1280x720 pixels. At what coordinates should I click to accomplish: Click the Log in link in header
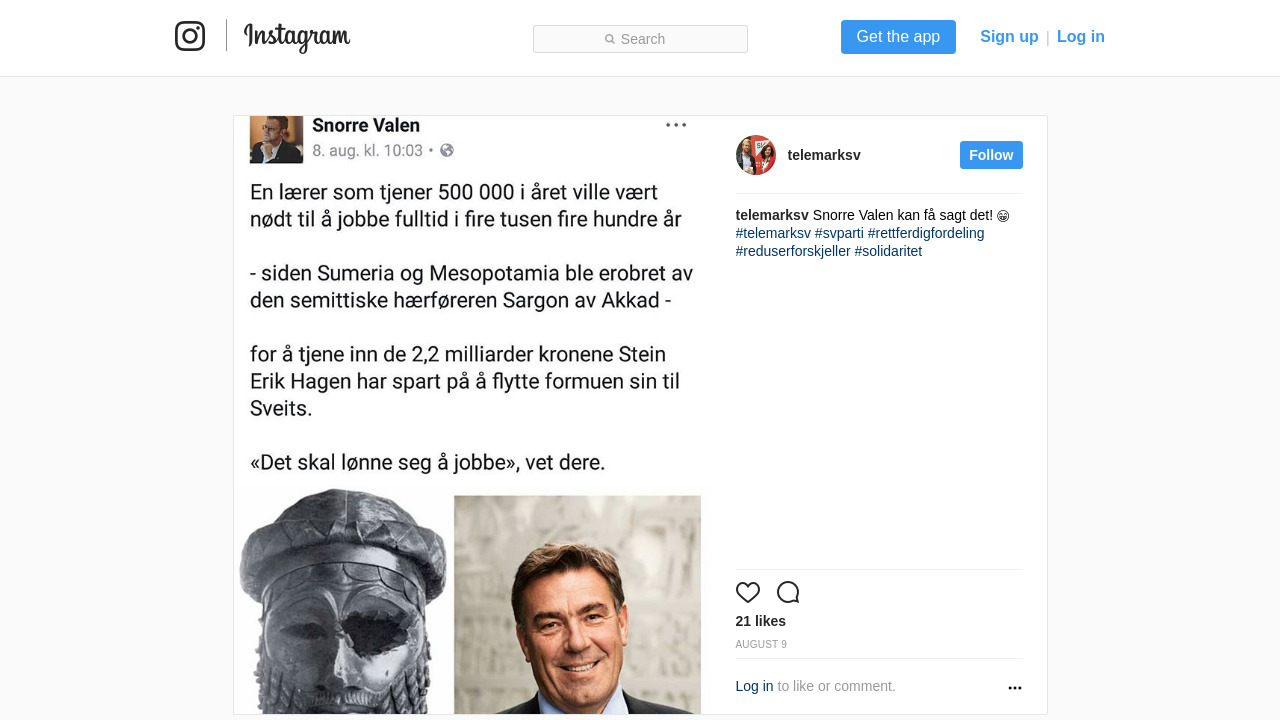coord(1080,37)
